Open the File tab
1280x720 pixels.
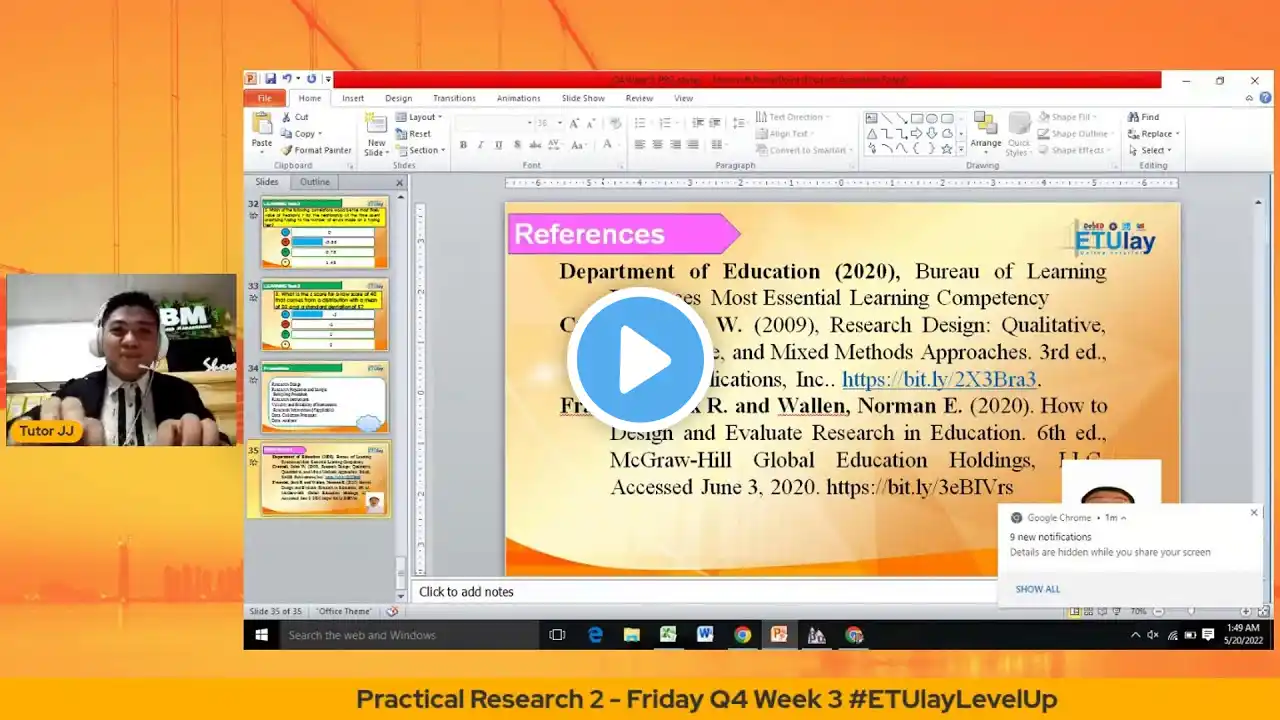point(265,98)
